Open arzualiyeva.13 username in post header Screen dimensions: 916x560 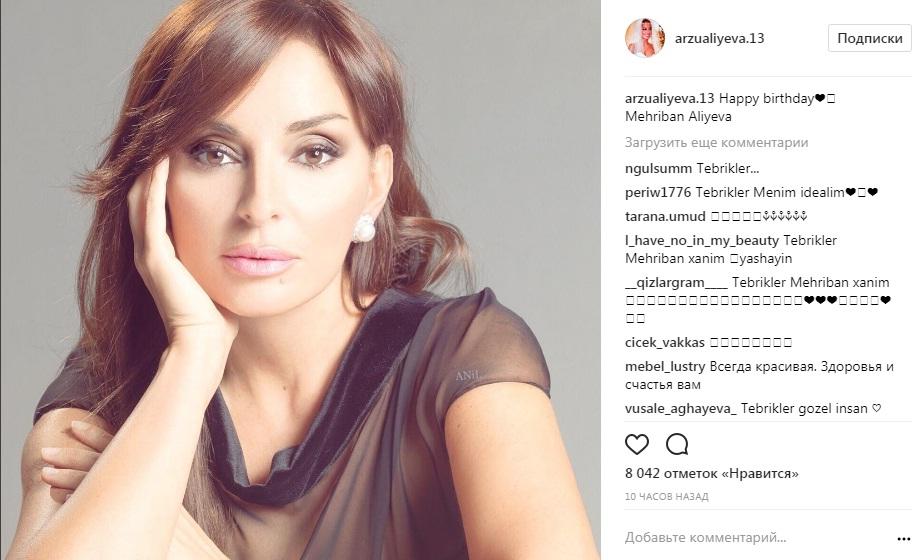click(x=719, y=39)
